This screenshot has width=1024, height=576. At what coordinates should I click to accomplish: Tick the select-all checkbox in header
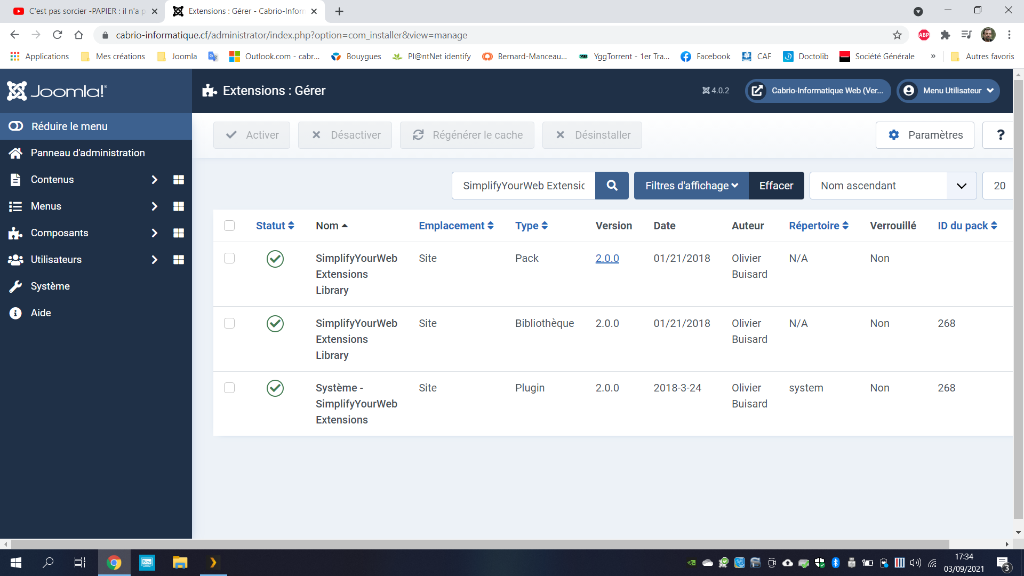[x=230, y=226]
